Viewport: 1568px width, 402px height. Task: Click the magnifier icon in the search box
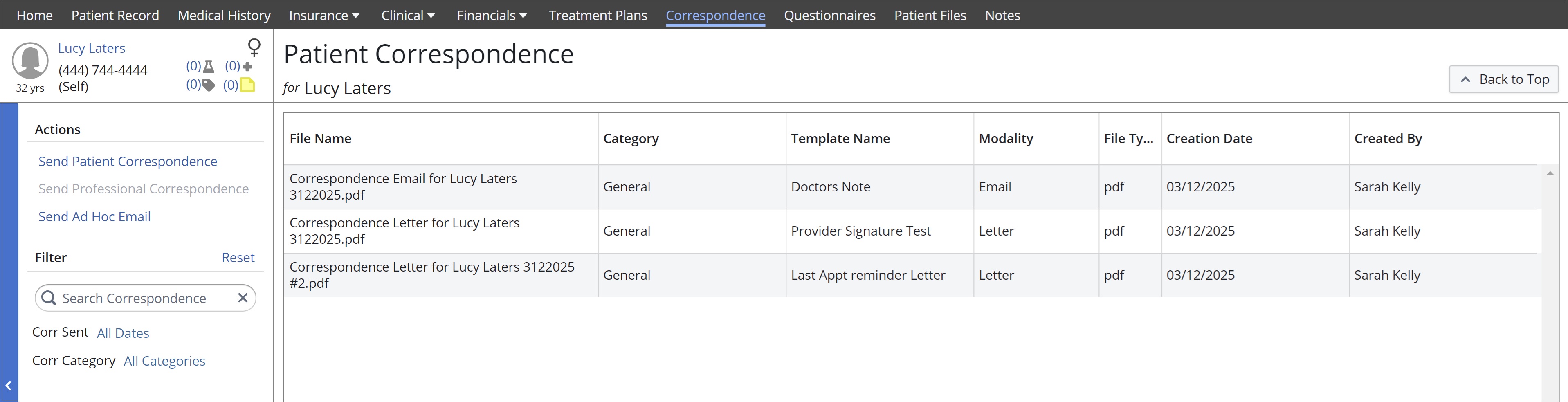tap(49, 298)
